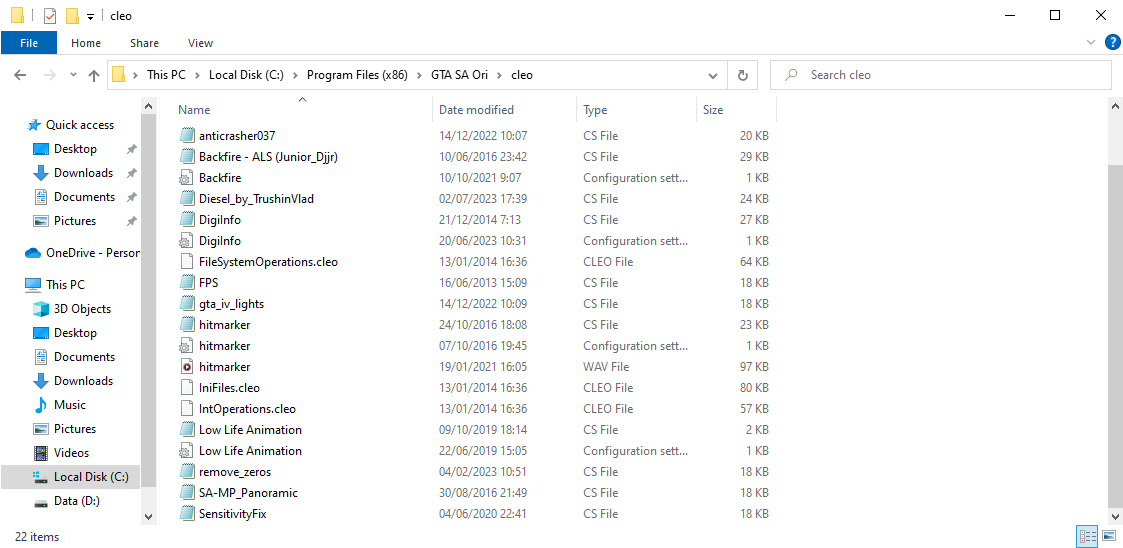1123x548 pixels.
Task: Click the Search cleo input box
Action: click(x=940, y=74)
